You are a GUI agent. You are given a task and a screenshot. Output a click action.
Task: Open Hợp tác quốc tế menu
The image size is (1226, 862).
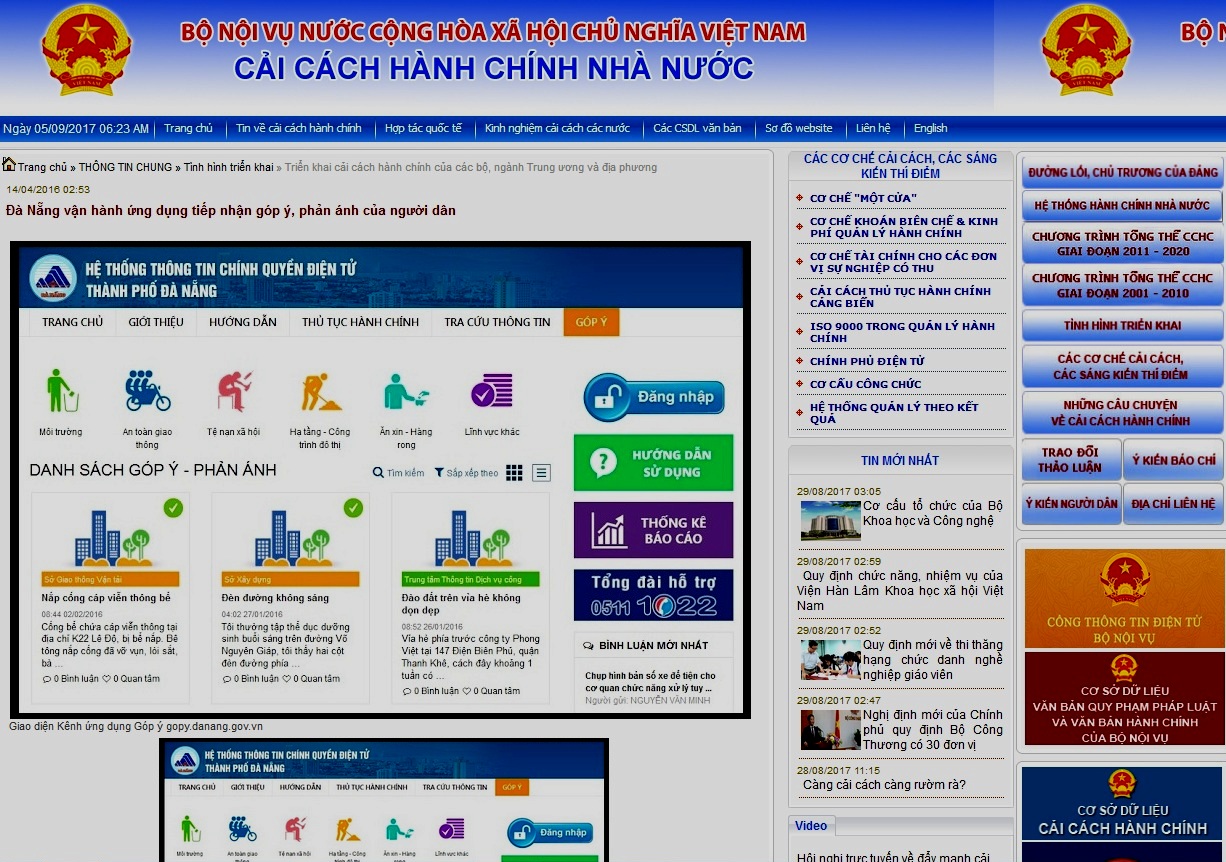423,128
